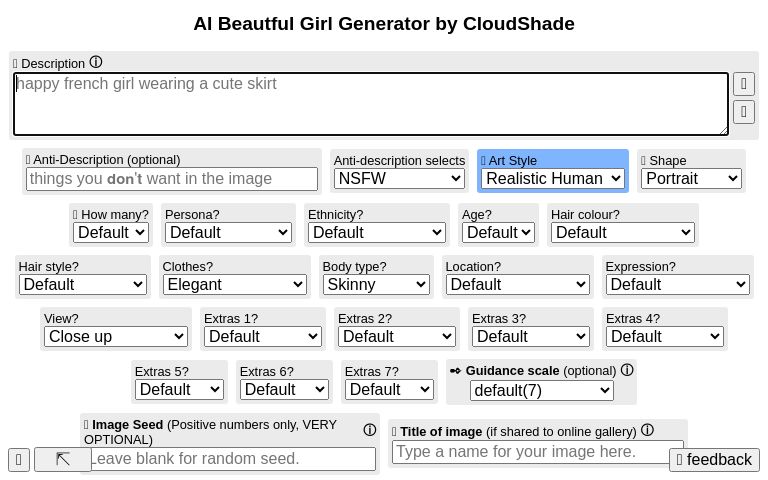Open the Anti-description selects NSFW dropdown
Screen dimensions: 768x480
pos(399,179)
